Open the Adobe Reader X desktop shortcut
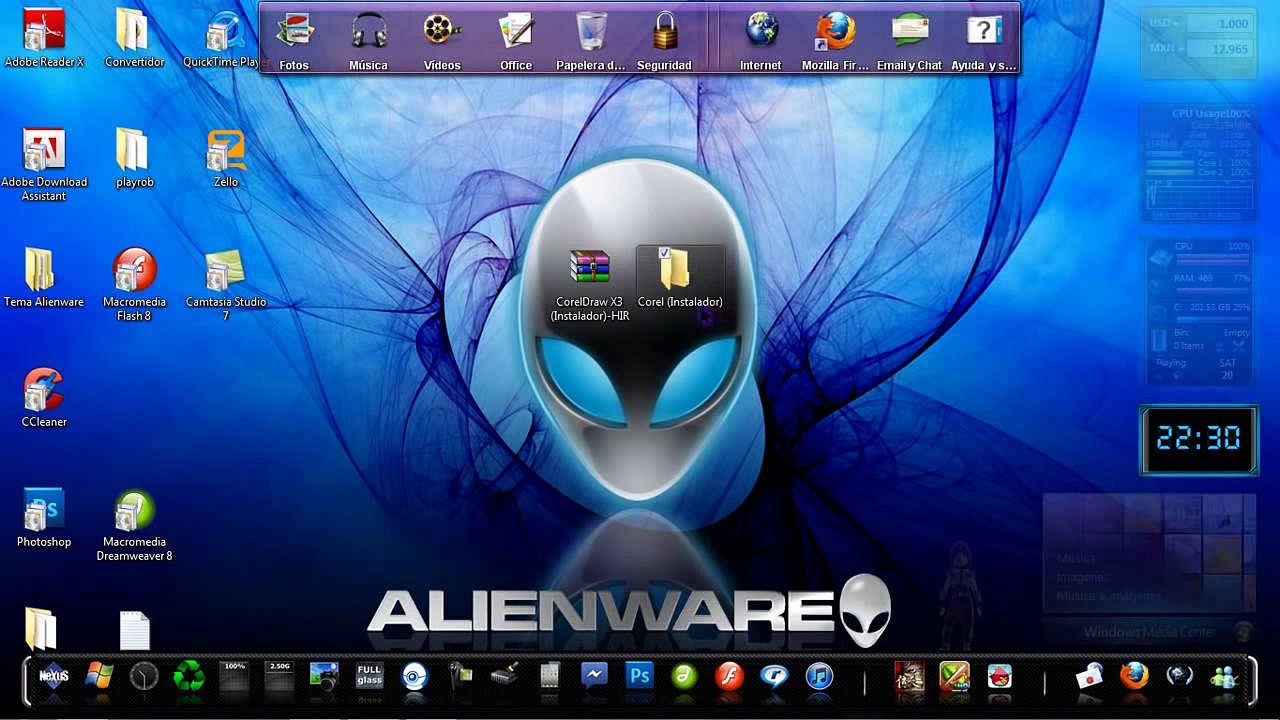Image resolution: width=1280 pixels, height=720 pixels. point(44,40)
